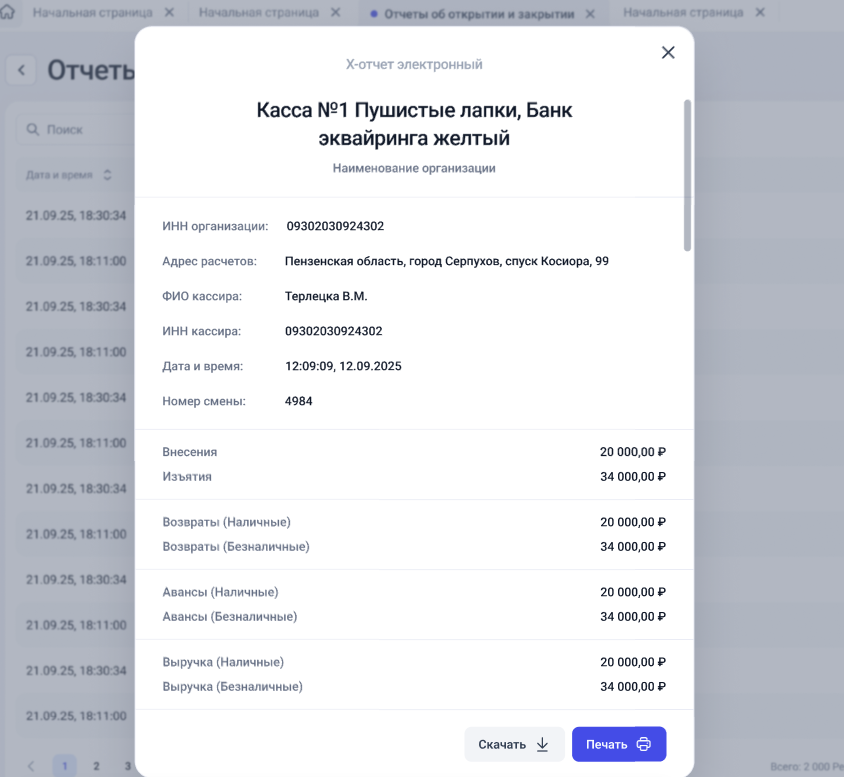The height and width of the screenshot is (777, 844).
Task: Click the Печать print button
Action: pos(619,744)
